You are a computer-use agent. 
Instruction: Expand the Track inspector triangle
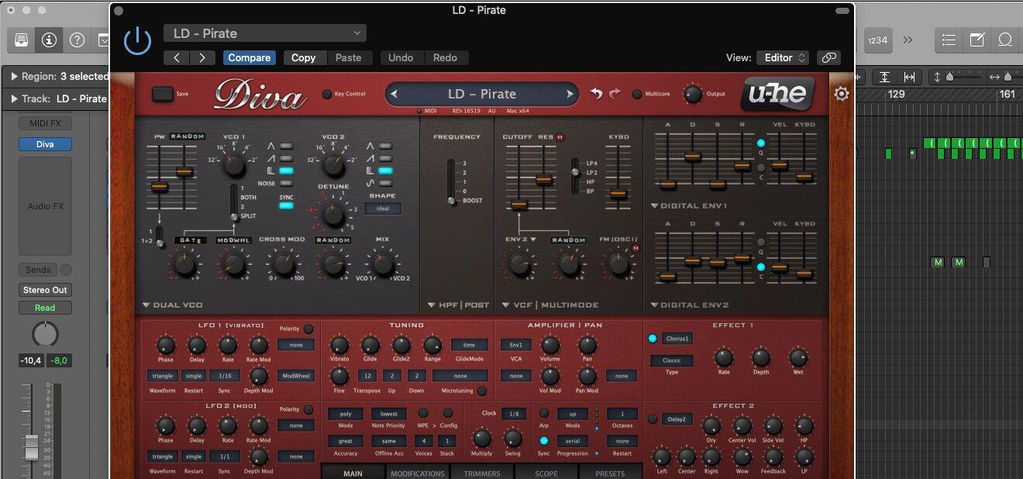pos(14,99)
